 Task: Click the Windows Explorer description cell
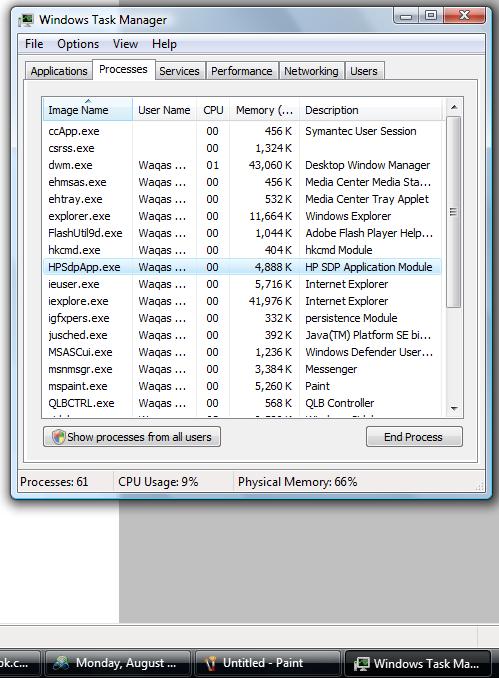tap(348, 216)
